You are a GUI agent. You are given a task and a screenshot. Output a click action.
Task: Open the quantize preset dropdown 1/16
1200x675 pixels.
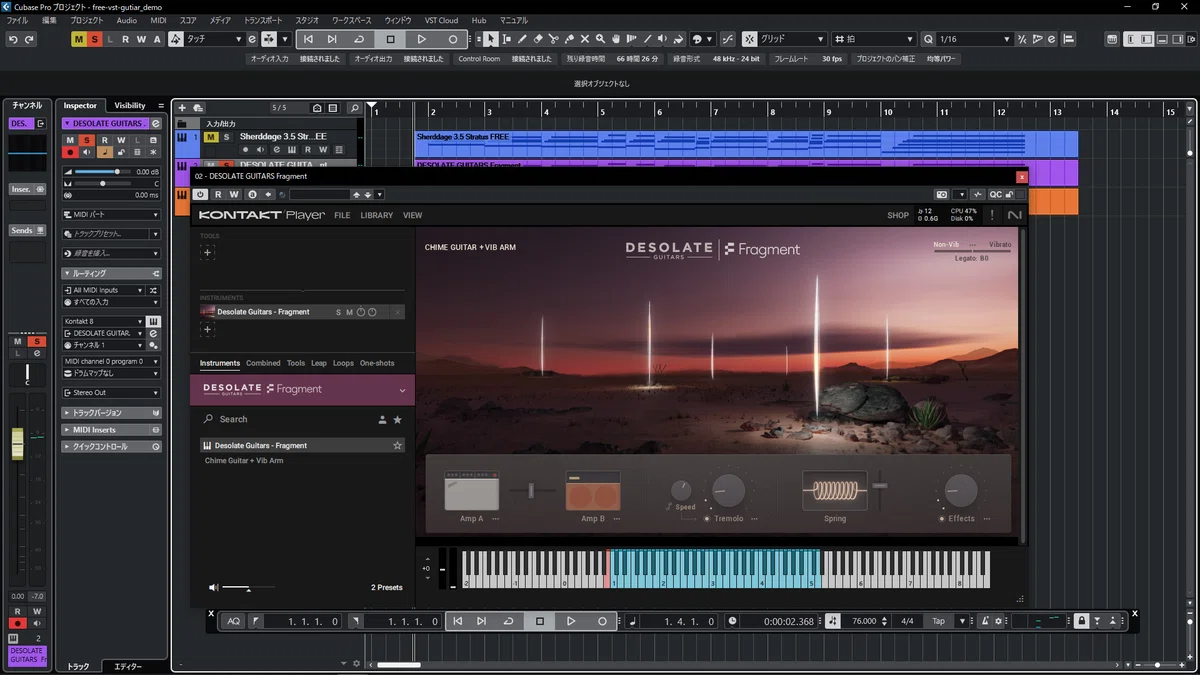(975, 39)
